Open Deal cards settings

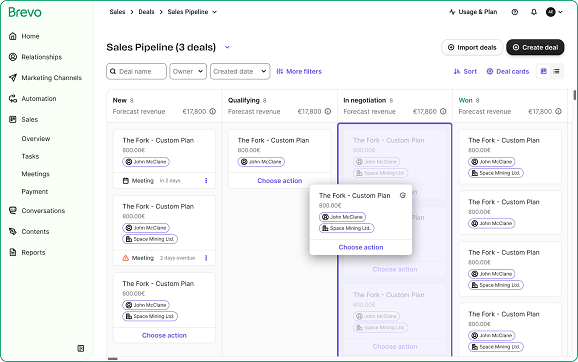coord(508,72)
